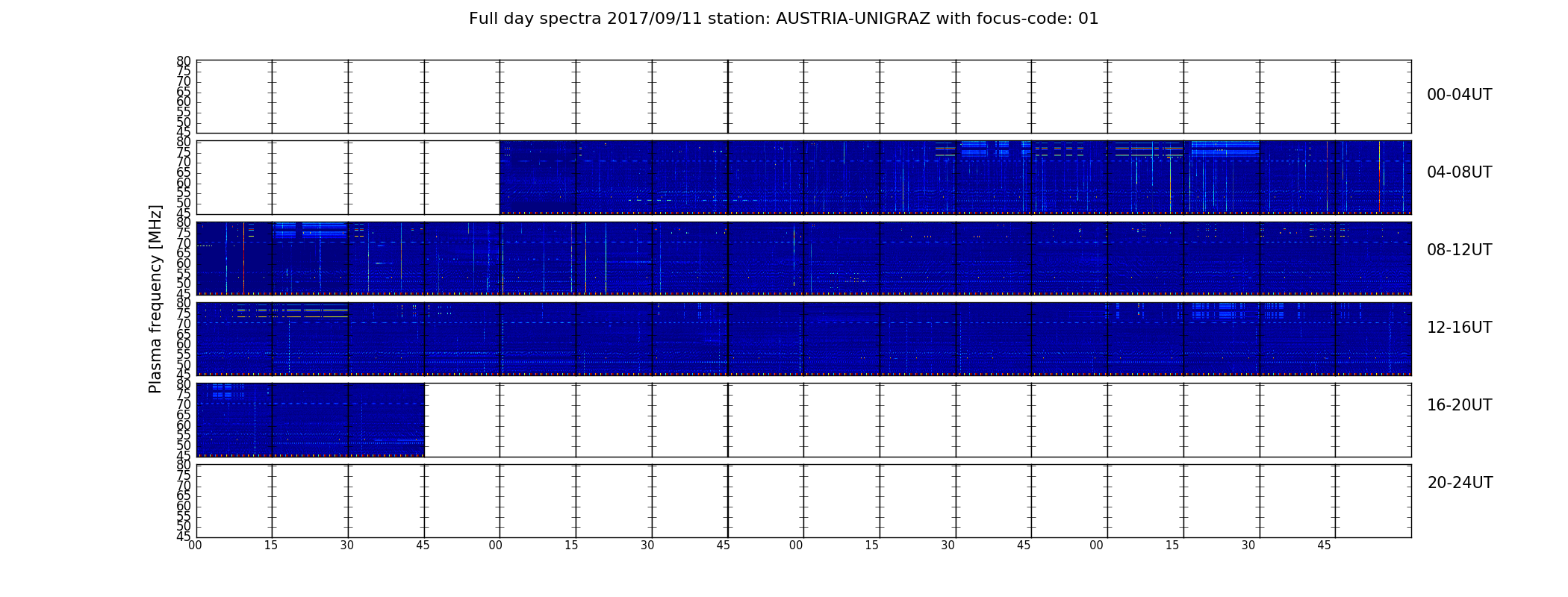Click the spectrogram in the 08-12UT panel
The width and height of the screenshot is (1568, 597).
(803, 258)
